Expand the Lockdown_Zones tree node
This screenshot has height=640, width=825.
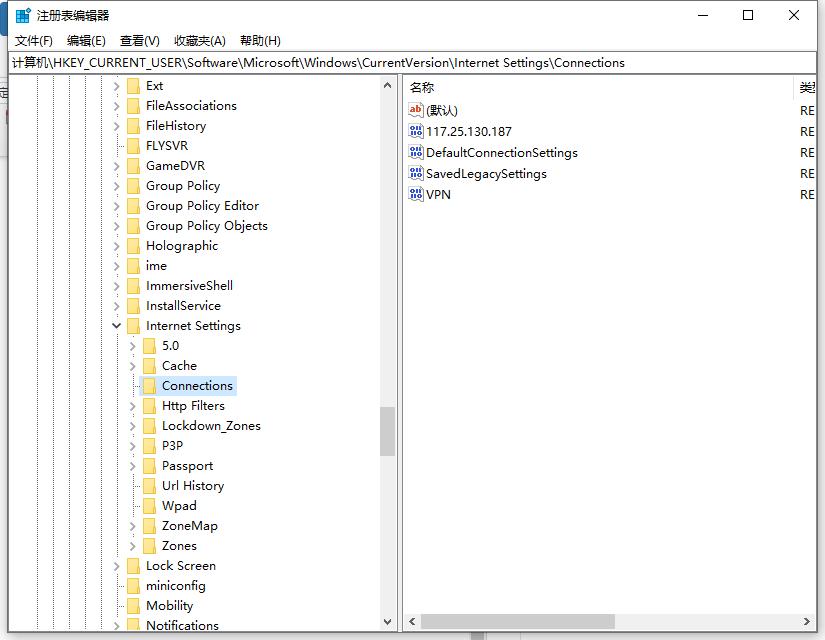pyautogui.click(x=132, y=425)
